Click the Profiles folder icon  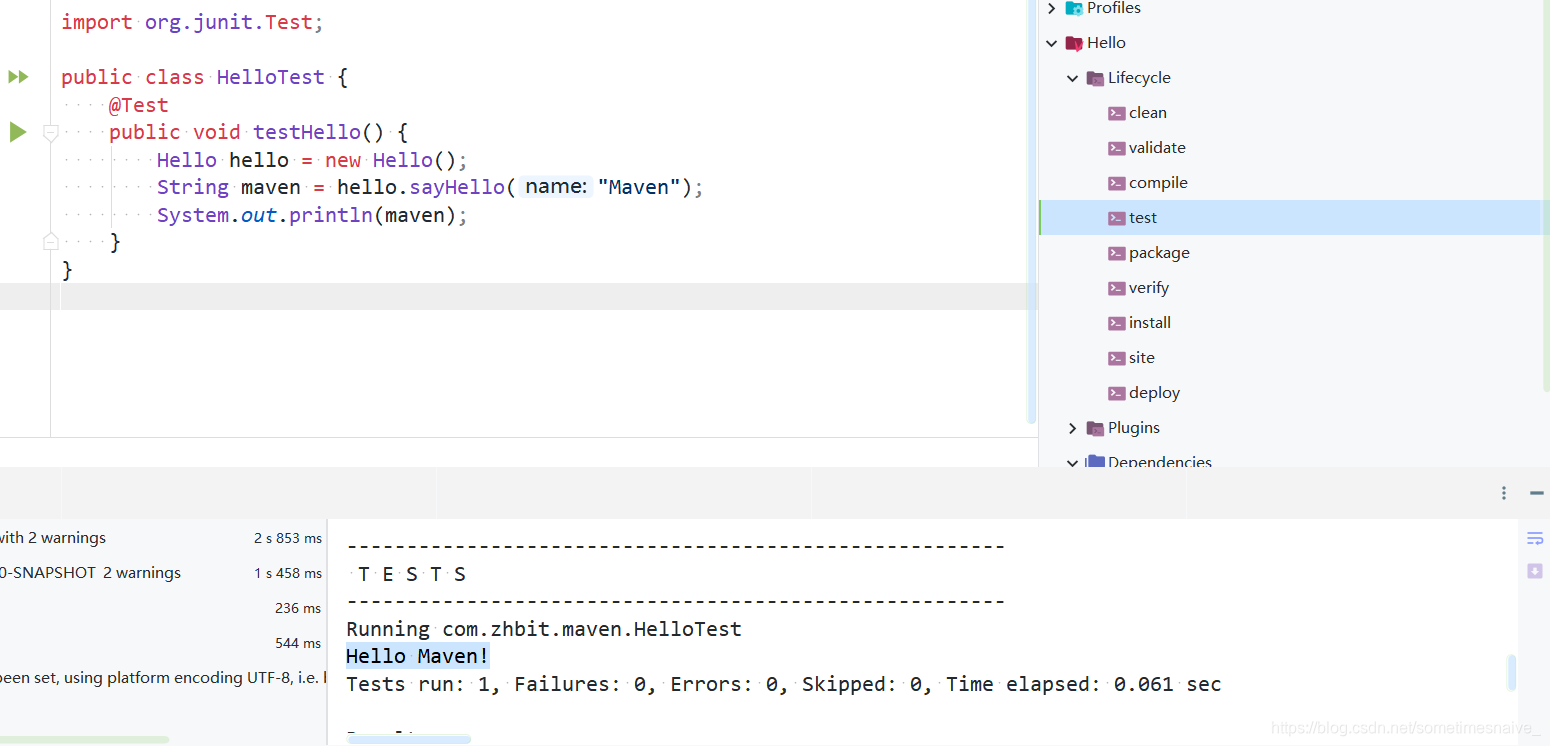pyautogui.click(x=1074, y=8)
